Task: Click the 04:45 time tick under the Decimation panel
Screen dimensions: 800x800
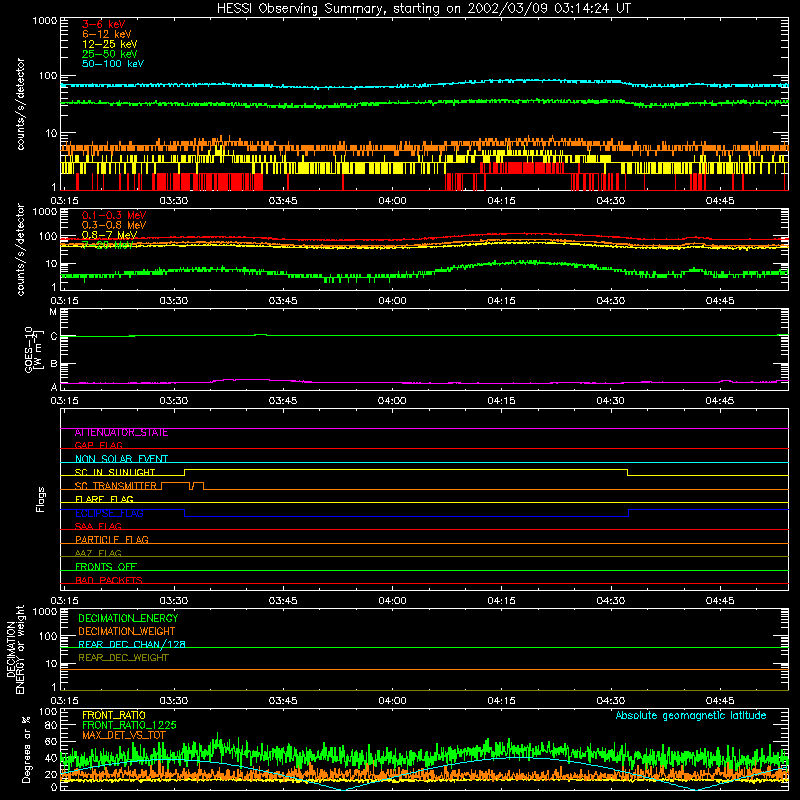Action: pyautogui.click(x=720, y=701)
